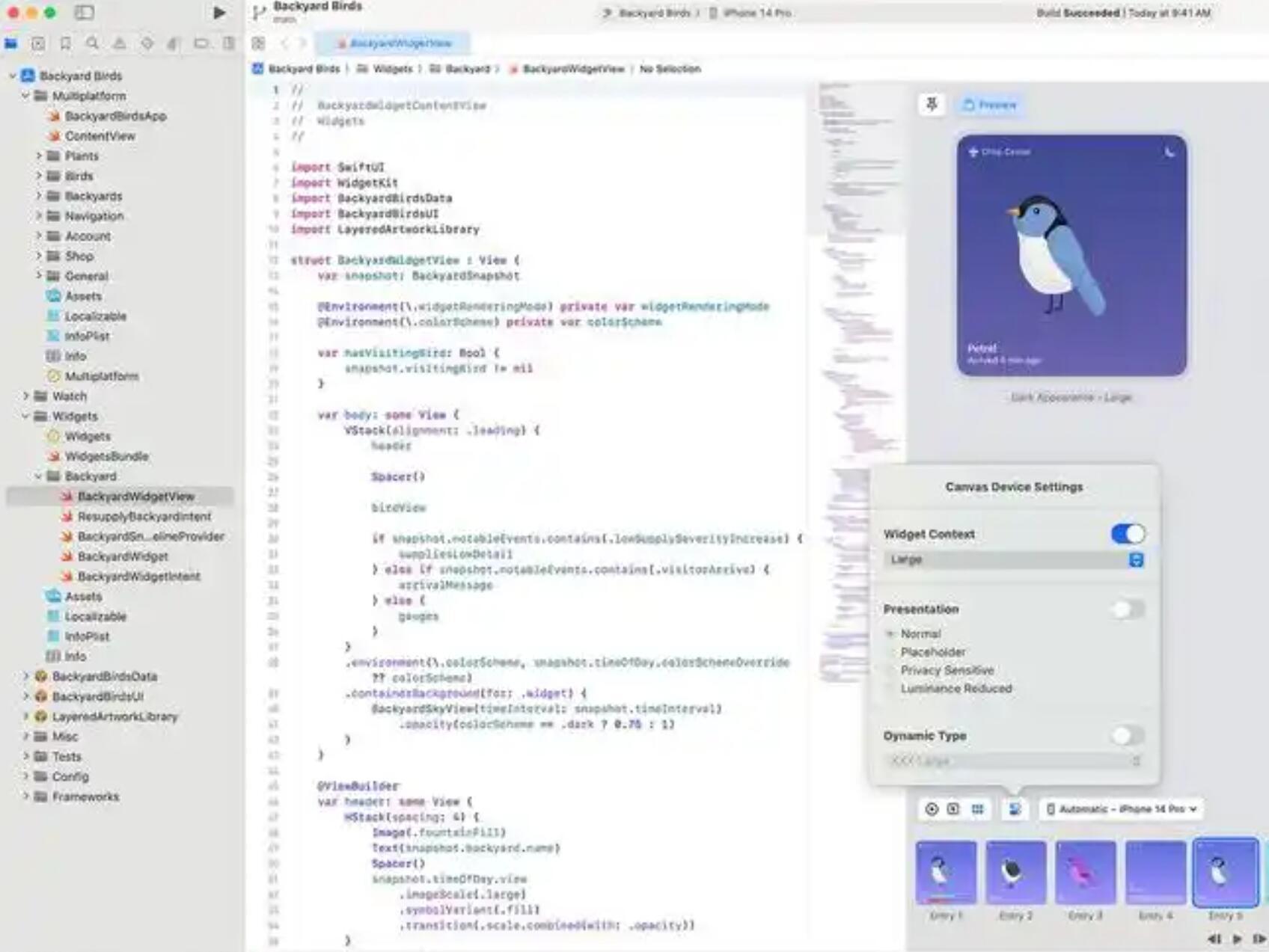Enable the Presentation switch
This screenshot has height=952, width=1269.
tap(1128, 609)
